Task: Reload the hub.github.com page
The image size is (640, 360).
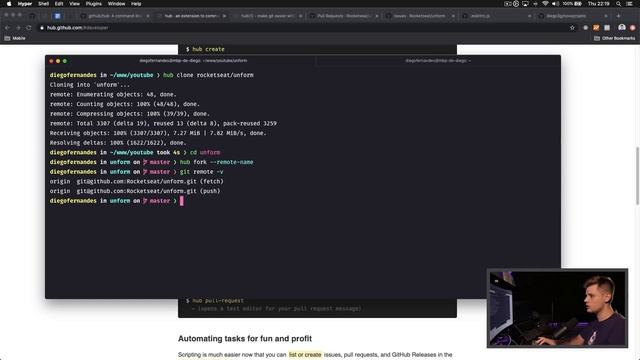Action: (x=29, y=28)
